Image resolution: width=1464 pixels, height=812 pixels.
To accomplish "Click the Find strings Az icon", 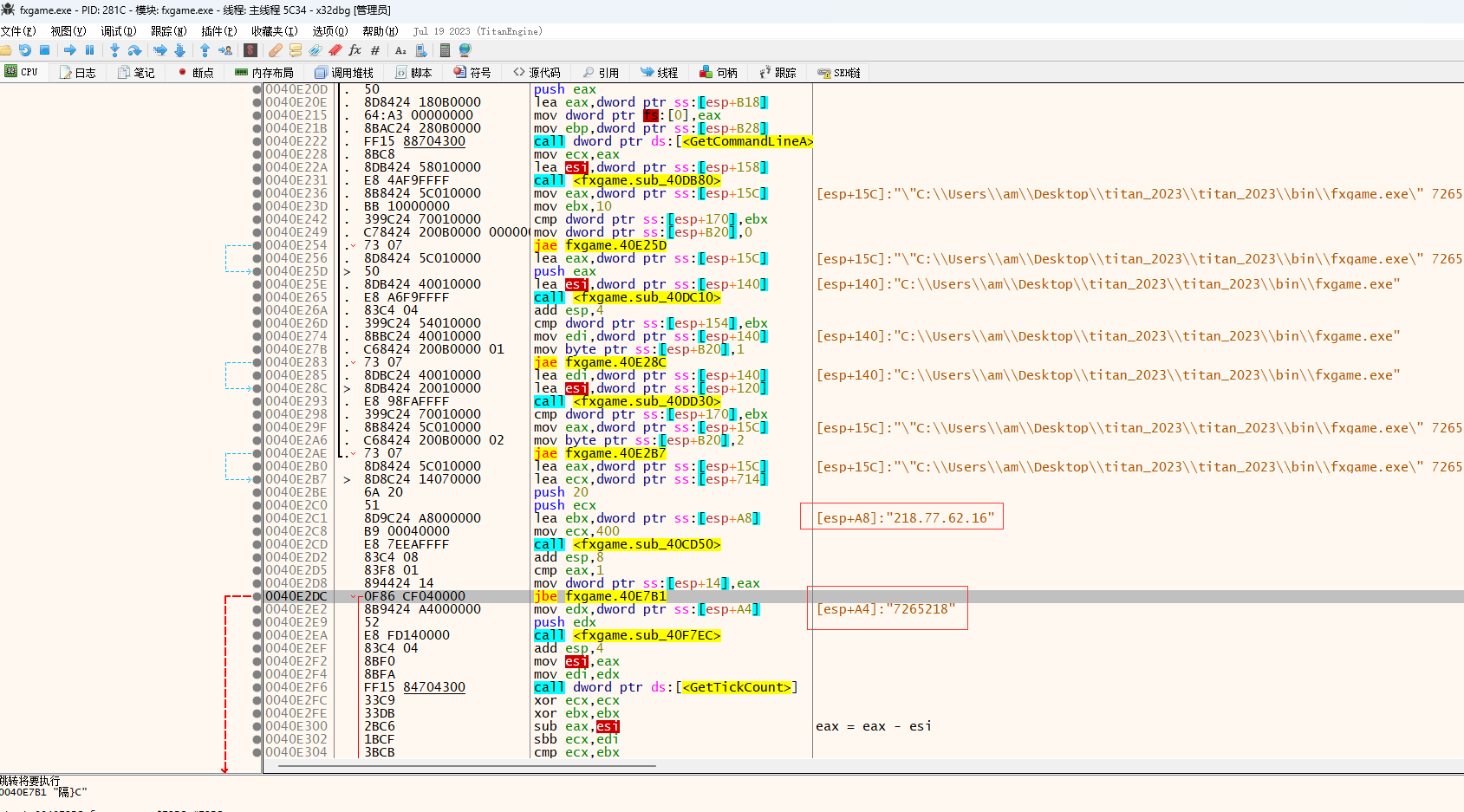I will pyautogui.click(x=400, y=50).
